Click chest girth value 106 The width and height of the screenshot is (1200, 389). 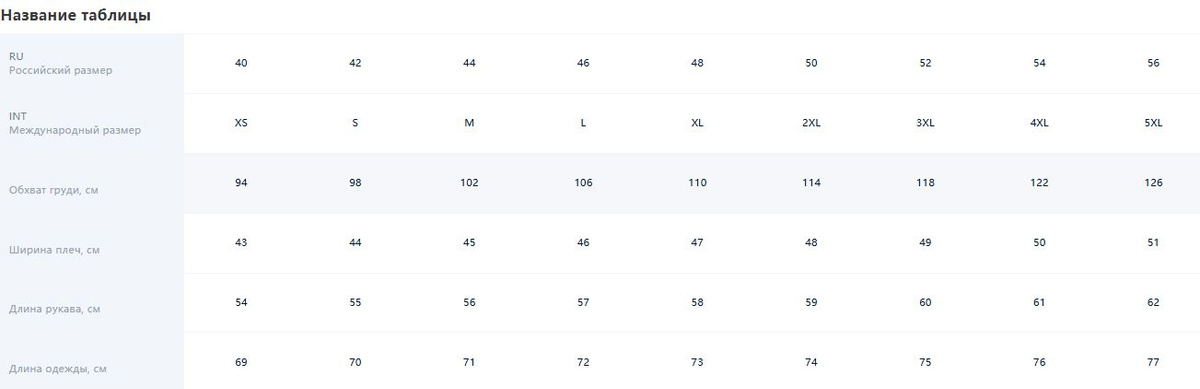(583, 183)
